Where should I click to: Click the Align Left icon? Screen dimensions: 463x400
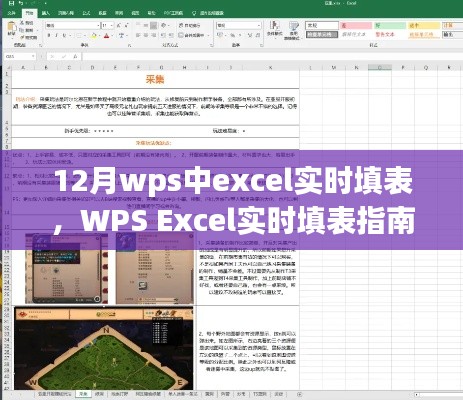138,35
